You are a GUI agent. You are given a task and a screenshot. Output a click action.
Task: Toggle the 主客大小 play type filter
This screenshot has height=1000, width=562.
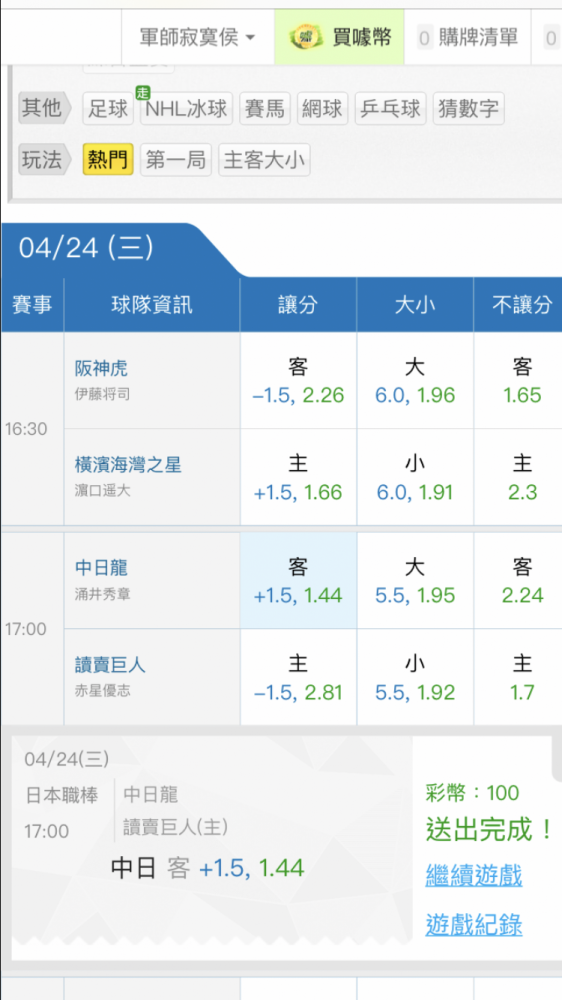tap(264, 159)
